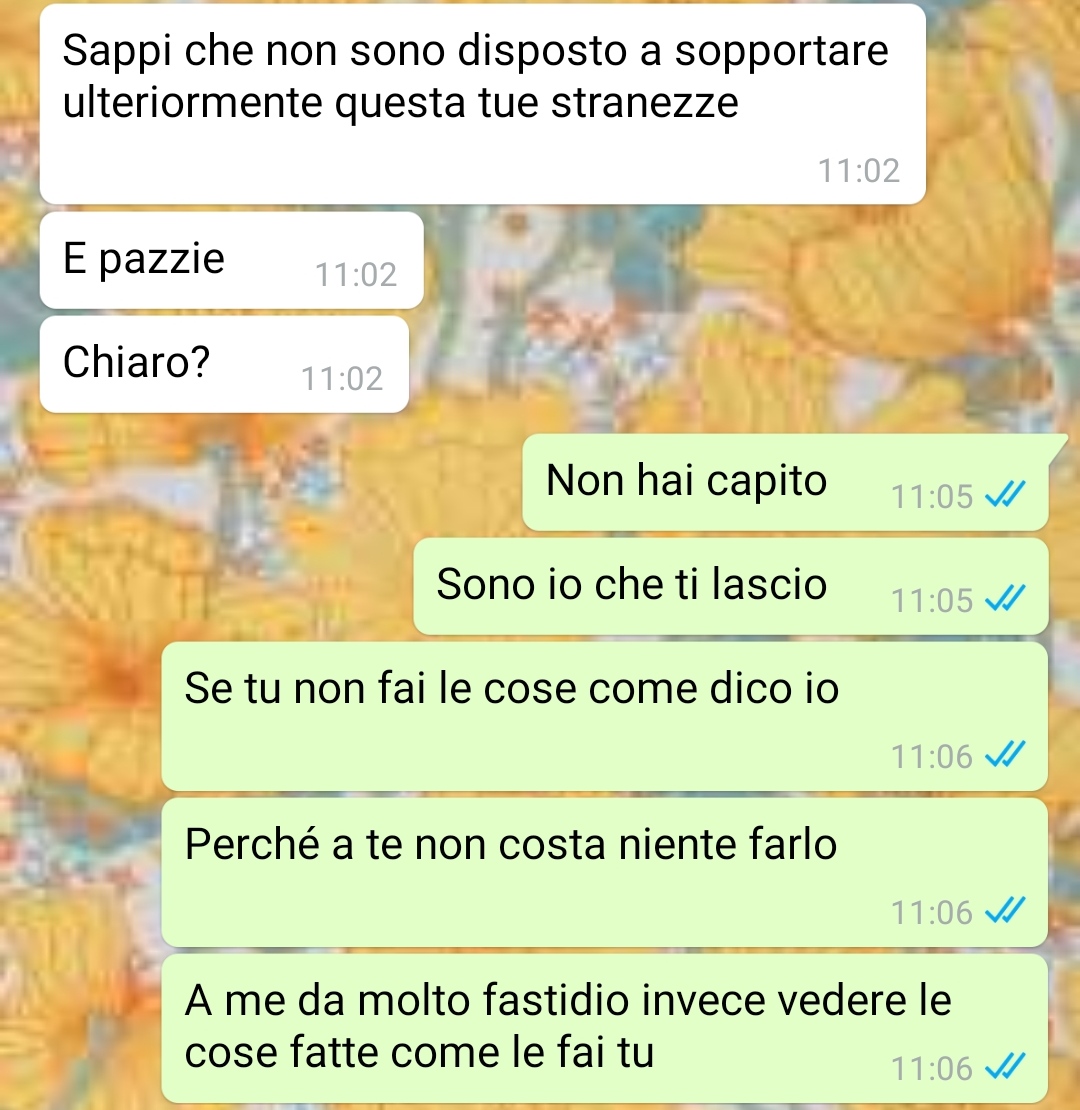This screenshot has width=1080, height=1110.
Task: Tap the 11:02 timestamp beside "E pazzie"
Action: coord(356,275)
